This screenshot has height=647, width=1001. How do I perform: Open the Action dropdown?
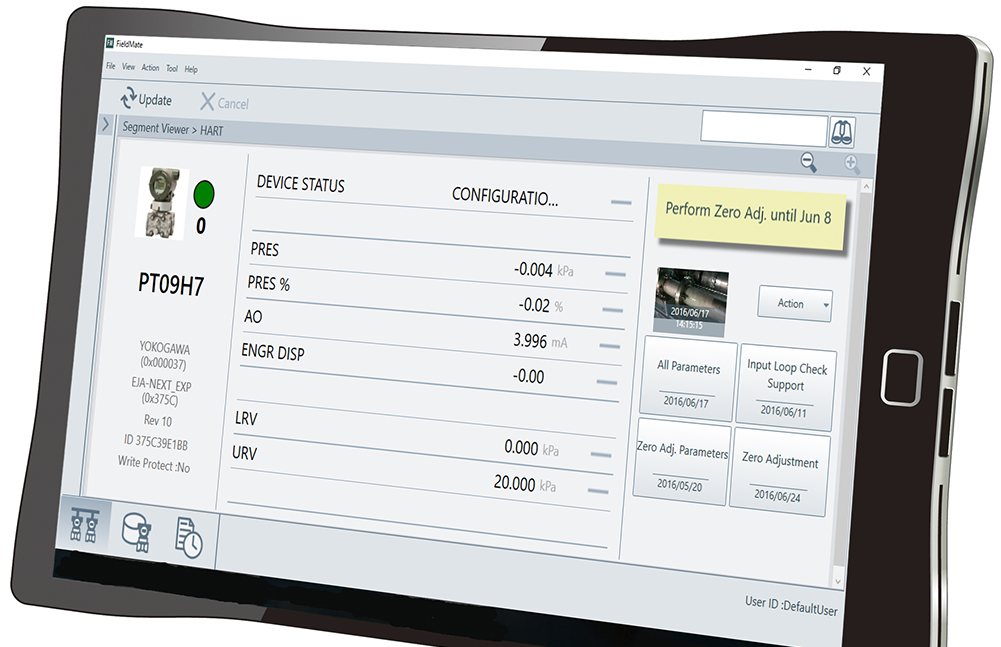tap(795, 304)
